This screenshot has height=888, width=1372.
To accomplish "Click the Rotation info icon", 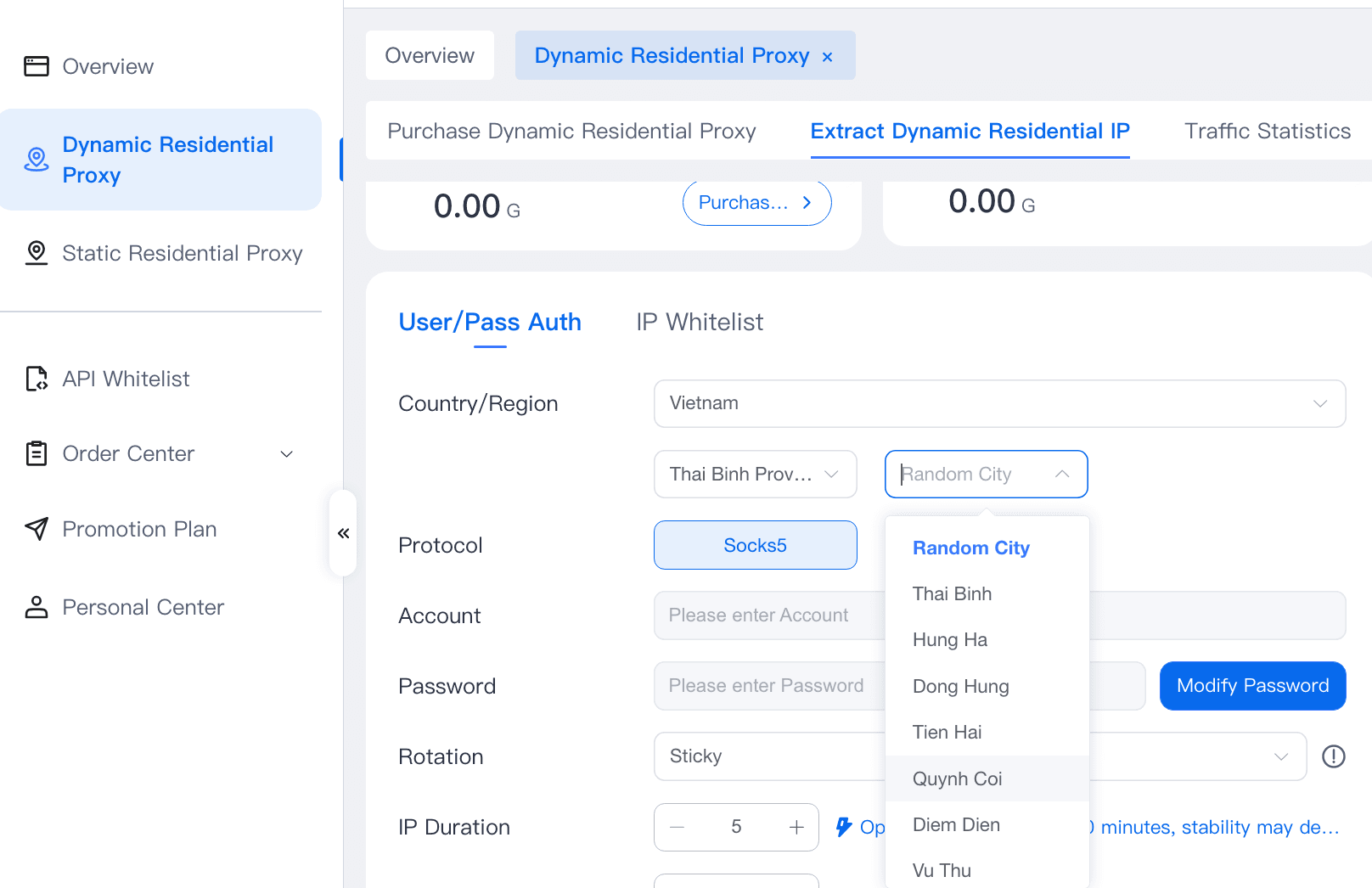I will (x=1333, y=756).
